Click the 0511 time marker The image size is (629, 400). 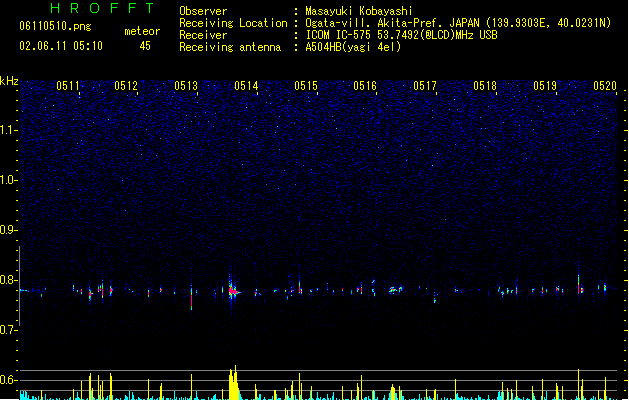[68, 86]
